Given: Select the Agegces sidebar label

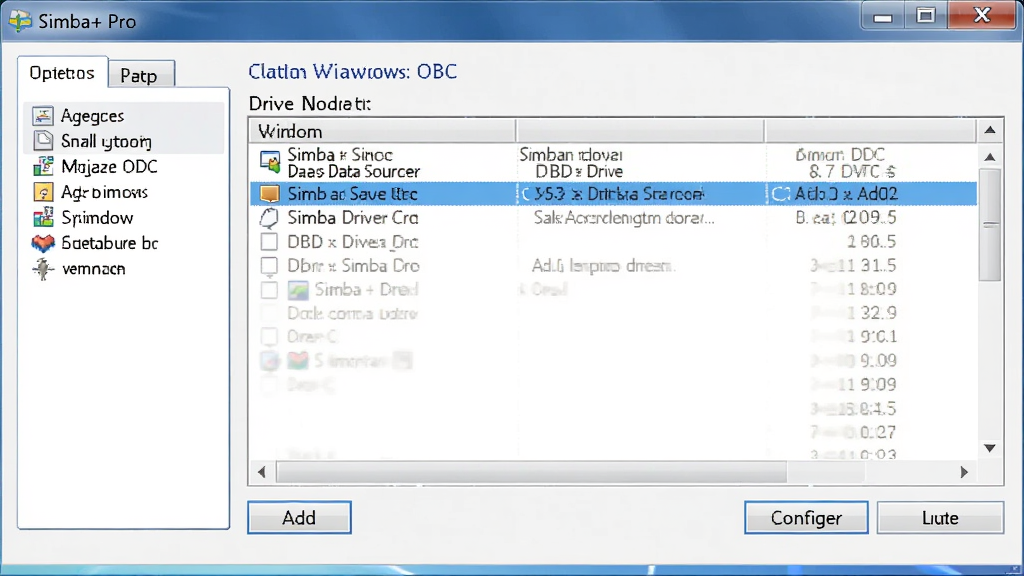Looking at the screenshot, I should pos(92,116).
